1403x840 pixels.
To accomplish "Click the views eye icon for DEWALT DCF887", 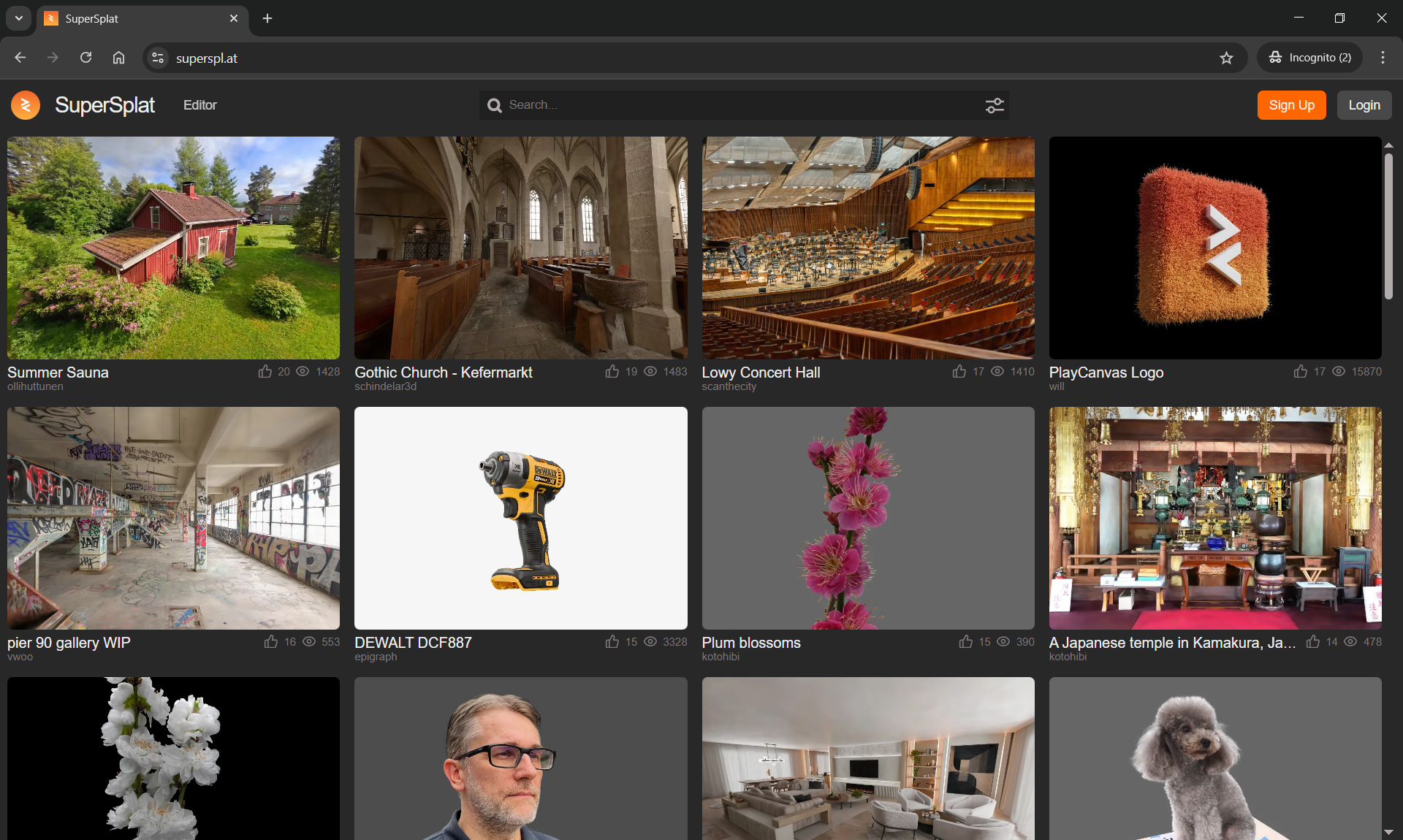I will click(650, 642).
